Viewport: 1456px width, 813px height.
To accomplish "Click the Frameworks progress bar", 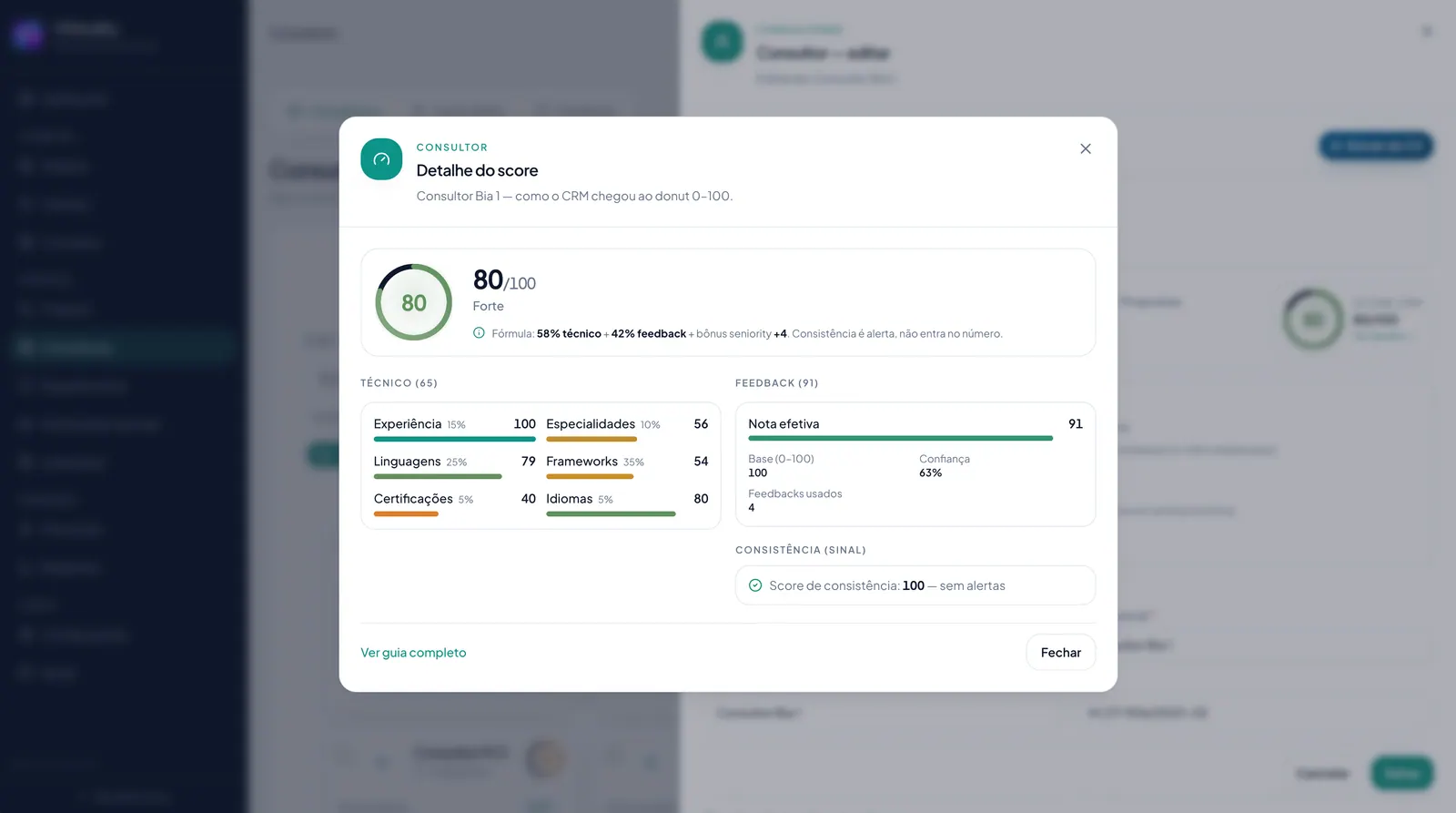I will (590, 476).
